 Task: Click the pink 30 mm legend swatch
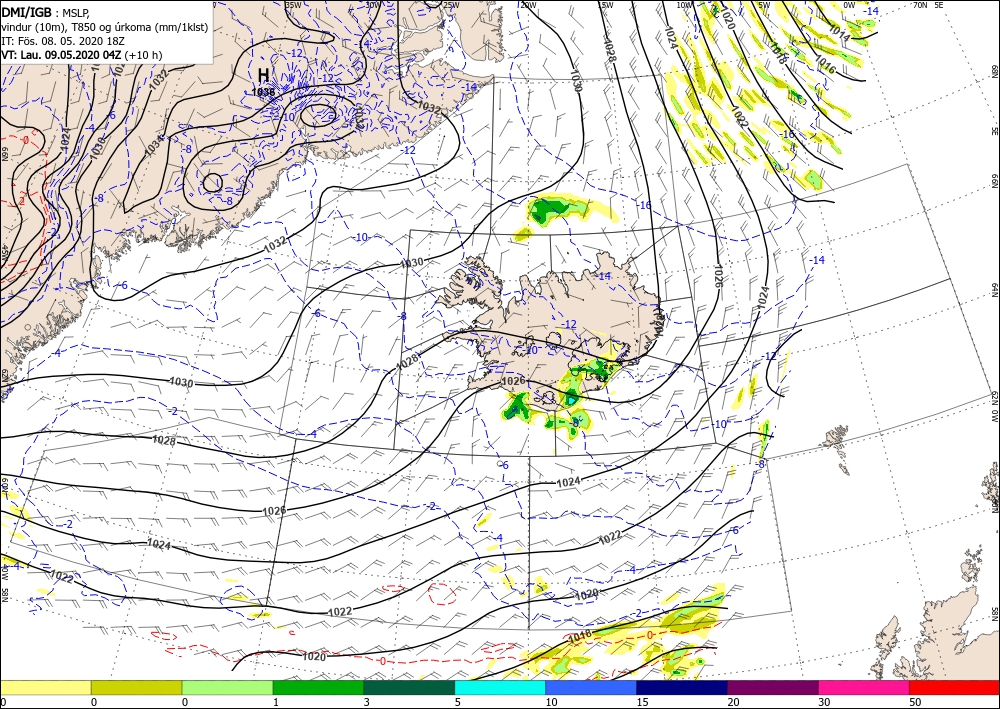(x=864, y=687)
